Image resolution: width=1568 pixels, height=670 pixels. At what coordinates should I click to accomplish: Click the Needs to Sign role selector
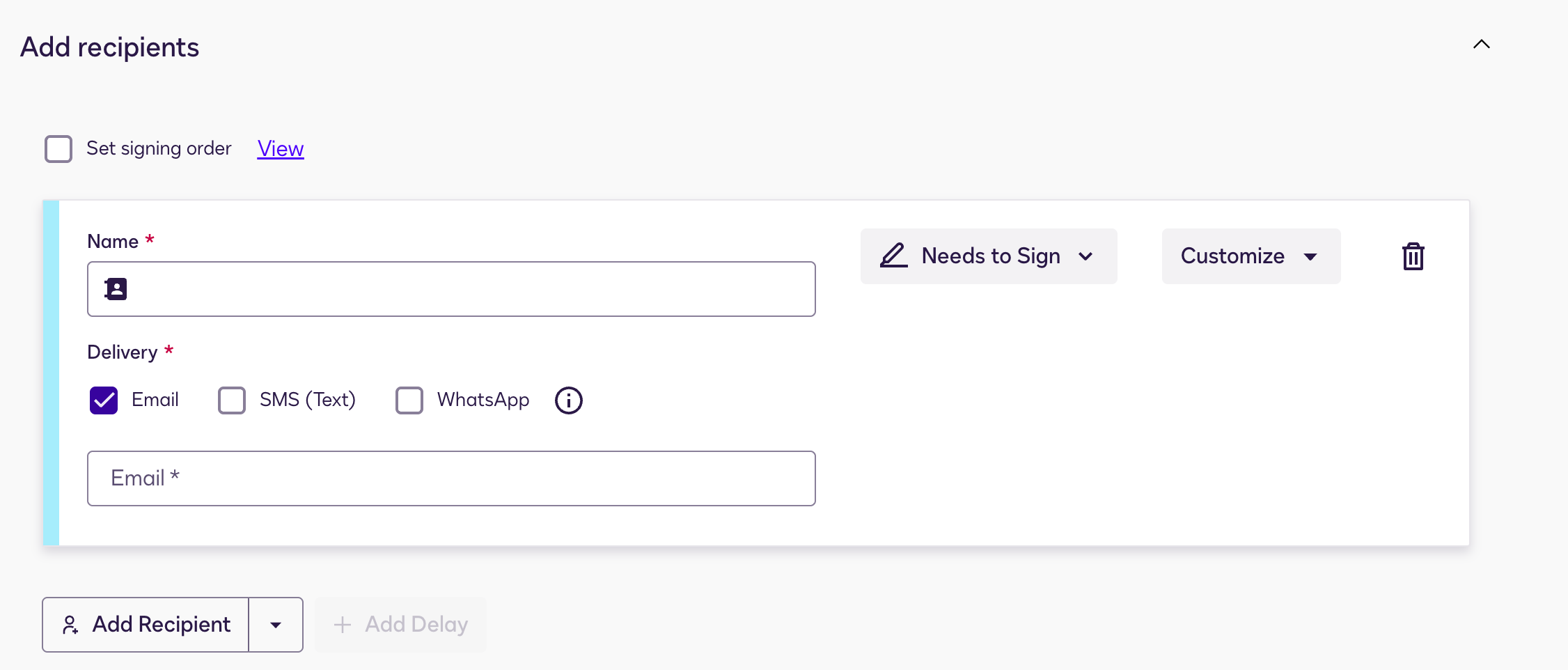pos(989,256)
